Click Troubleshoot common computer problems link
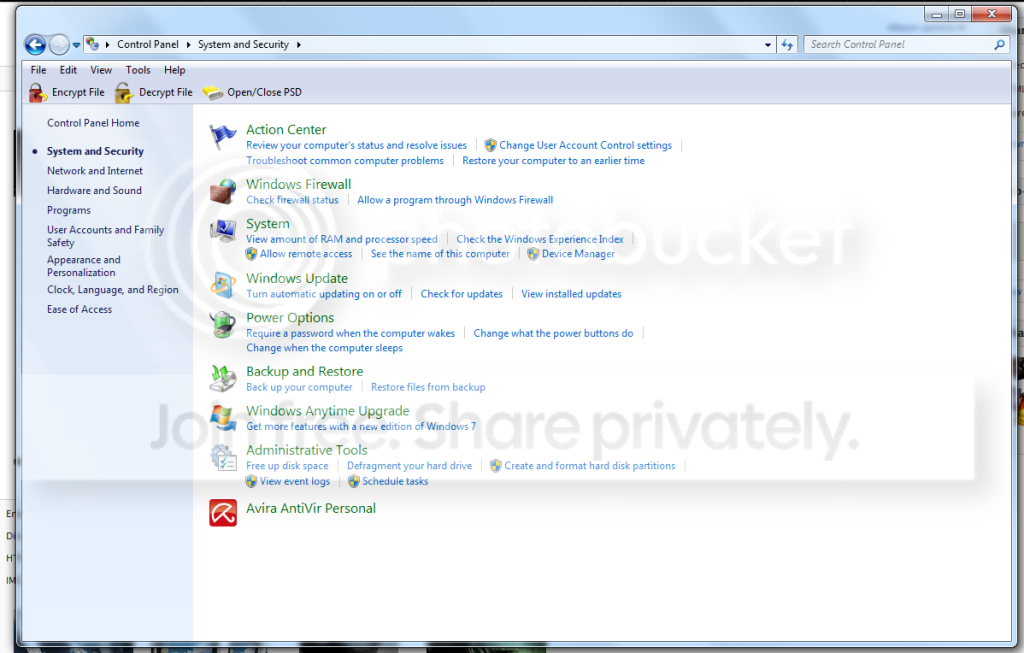1024x653 pixels. [x=345, y=161]
